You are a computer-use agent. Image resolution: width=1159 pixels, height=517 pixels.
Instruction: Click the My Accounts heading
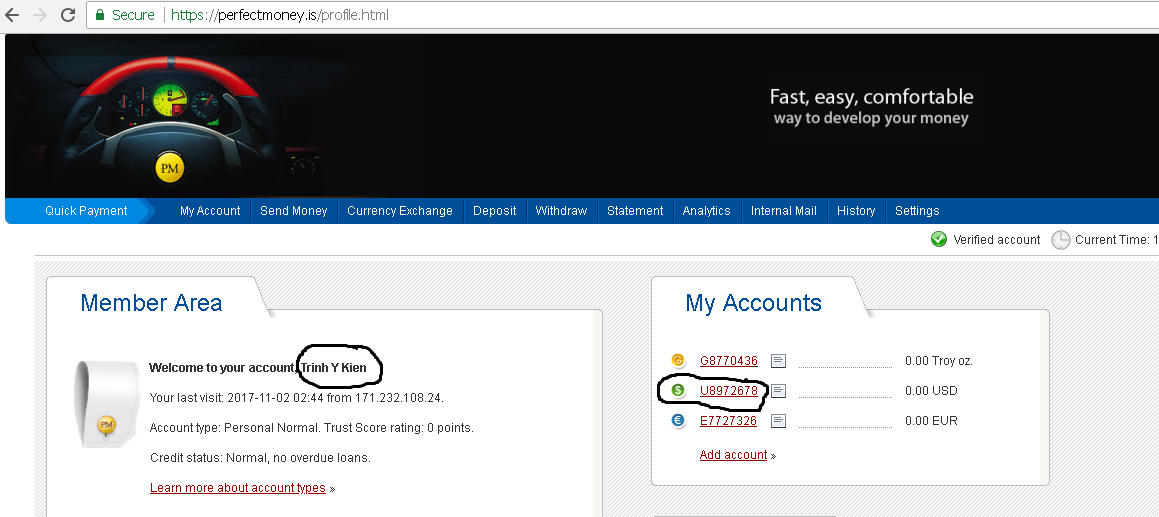[x=753, y=303]
